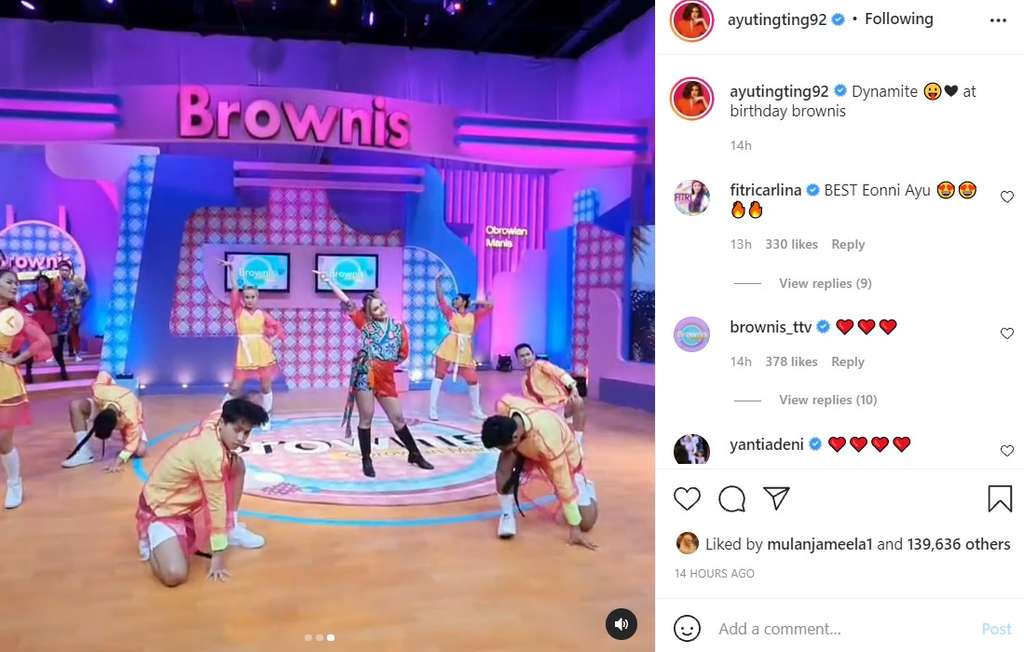Open ayutingting92 profile avatar at top
Image resolution: width=1024 pixels, height=652 pixels.
pos(692,20)
